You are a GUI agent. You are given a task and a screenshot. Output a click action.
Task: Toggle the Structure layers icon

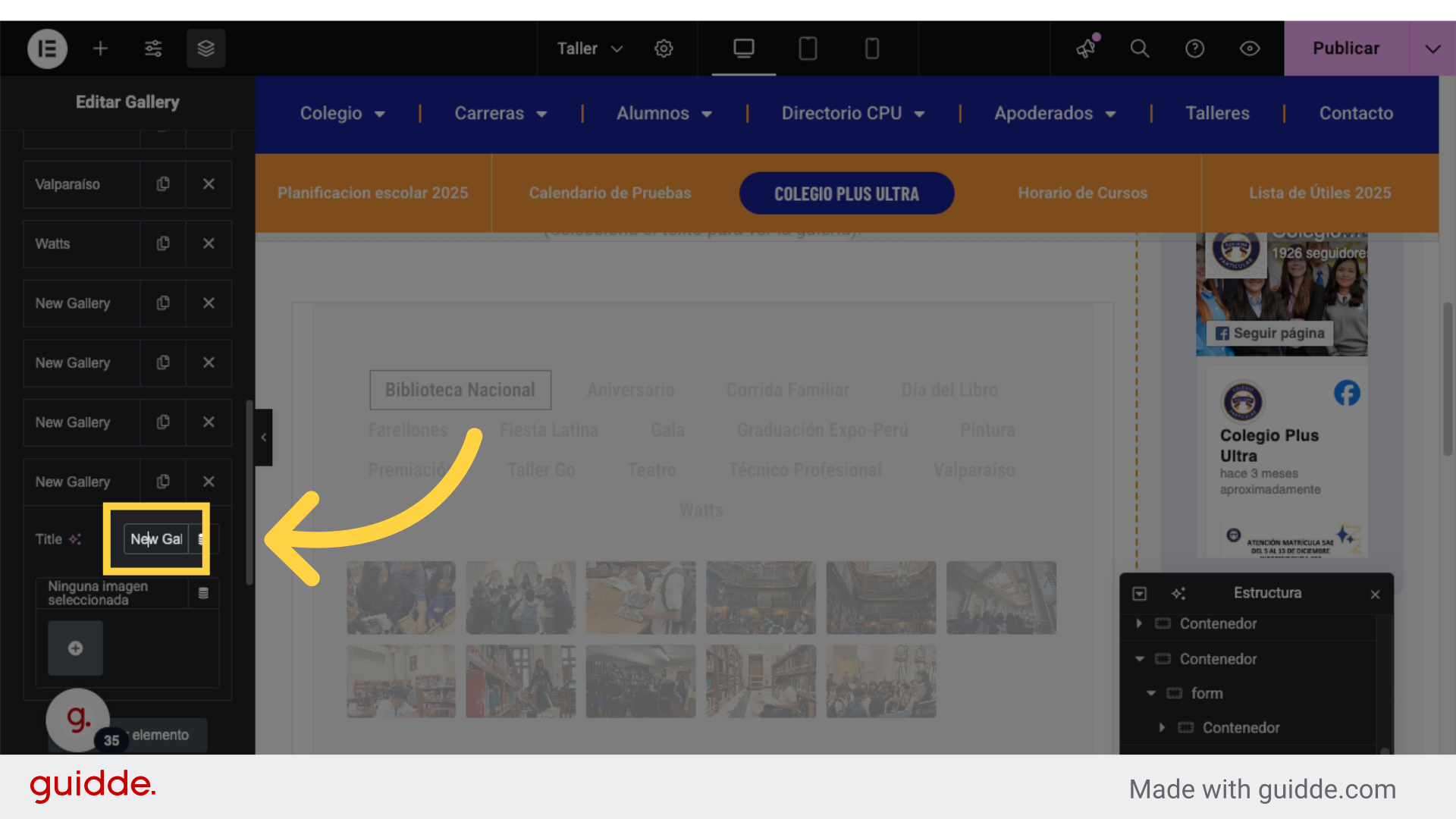206,49
